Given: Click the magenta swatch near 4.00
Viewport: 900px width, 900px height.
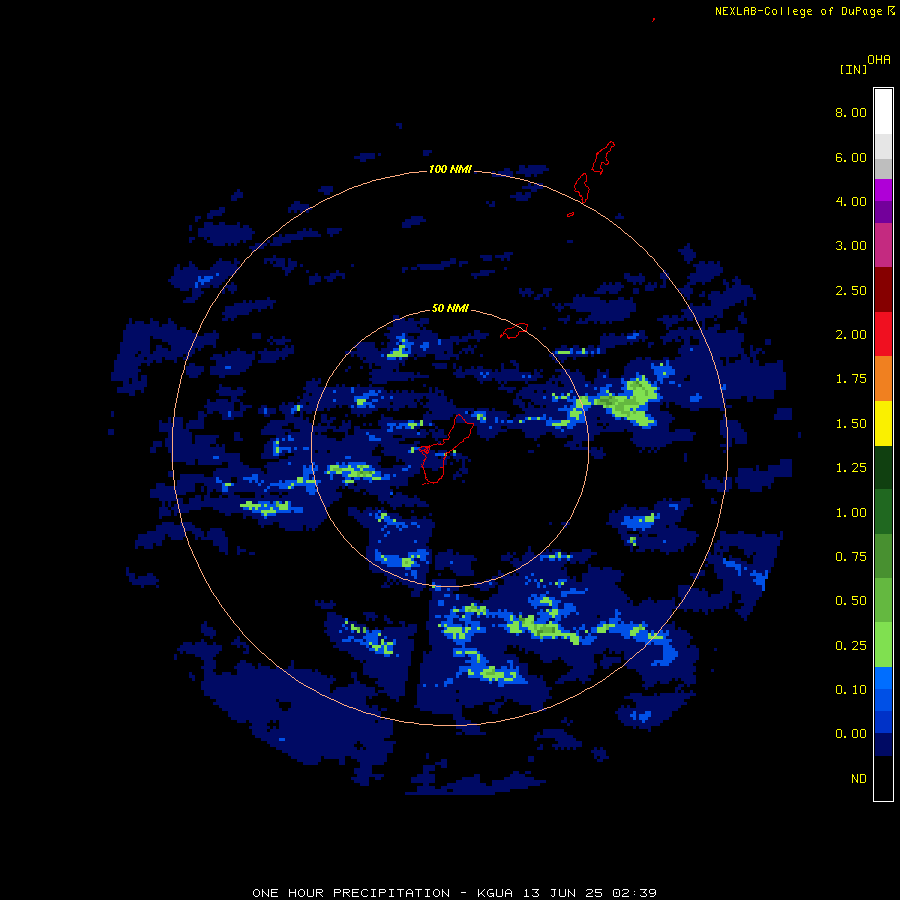Looking at the screenshot, I should point(883,190).
